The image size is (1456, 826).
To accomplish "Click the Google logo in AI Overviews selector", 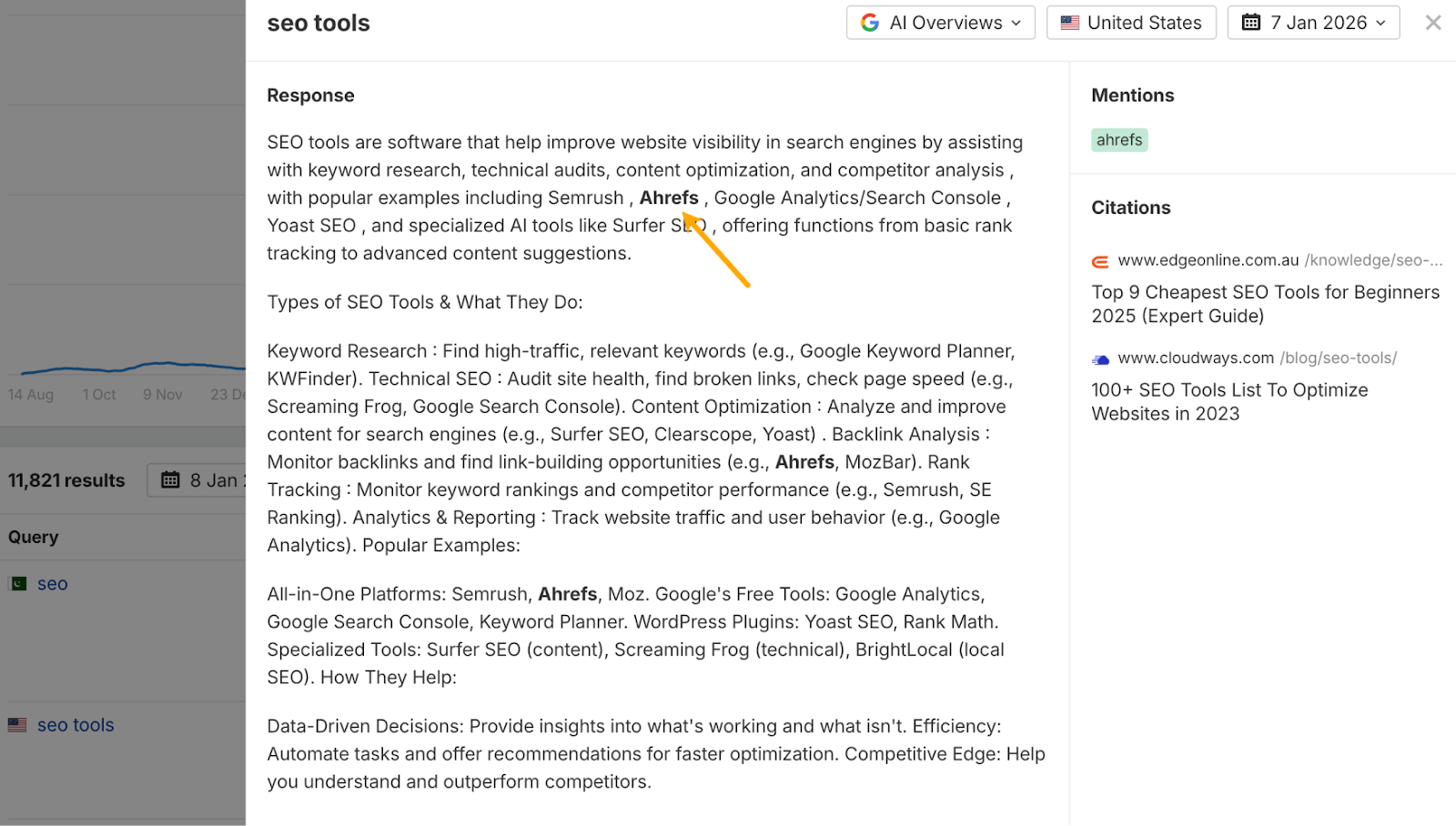I will 871,22.
